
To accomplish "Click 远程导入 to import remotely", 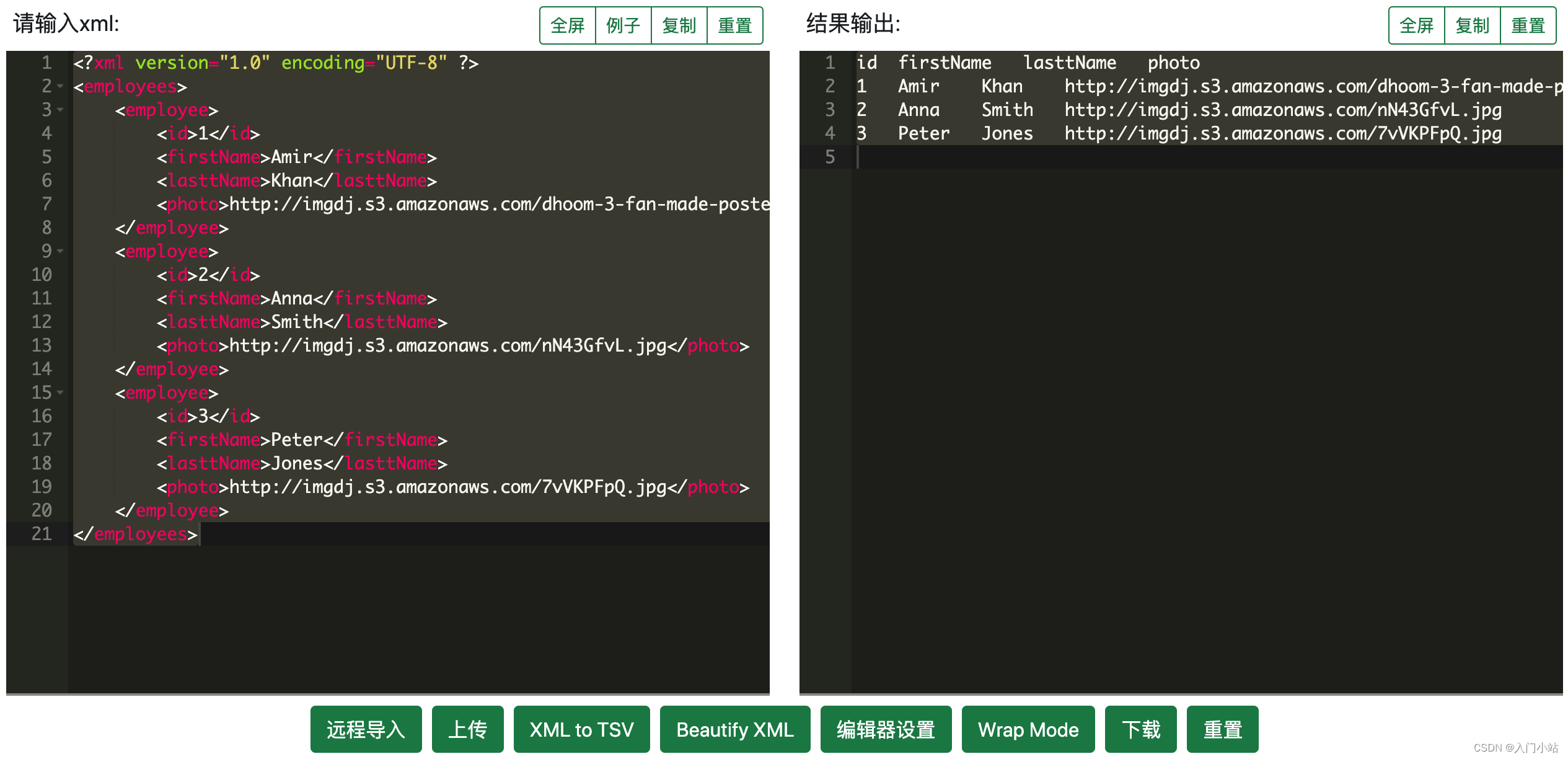I will click(366, 729).
